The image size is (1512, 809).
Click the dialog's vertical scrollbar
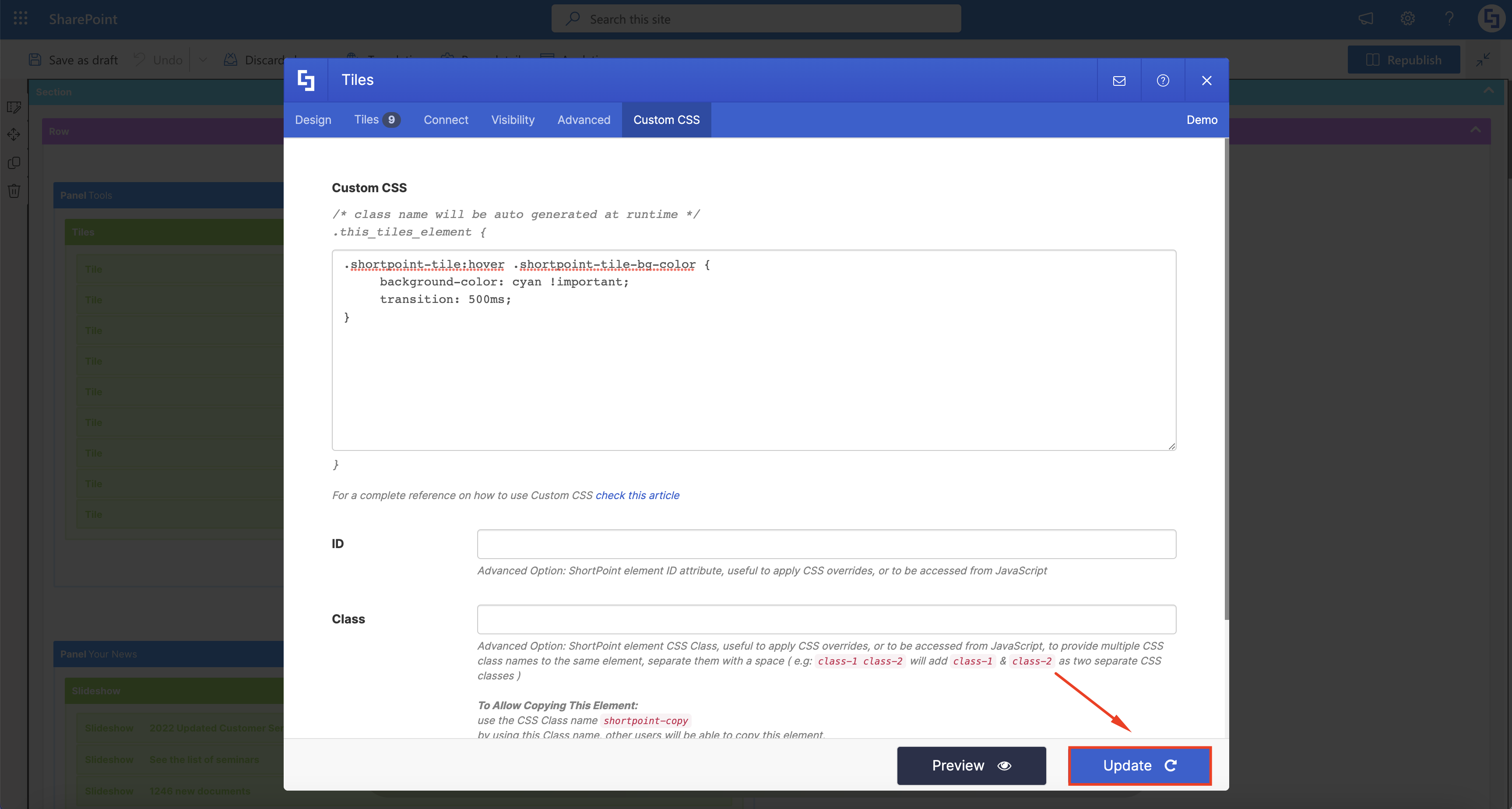pyautogui.click(x=1226, y=379)
